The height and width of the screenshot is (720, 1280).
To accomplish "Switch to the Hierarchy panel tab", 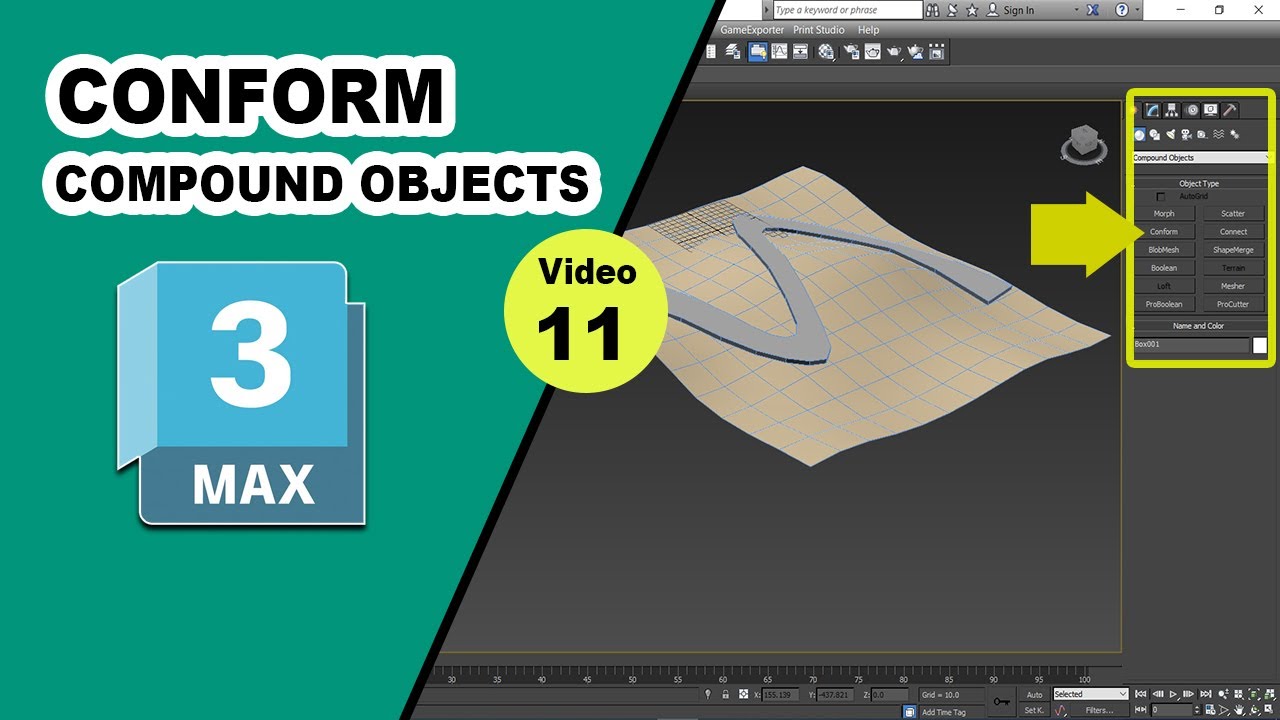I will tap(1171, 110).
